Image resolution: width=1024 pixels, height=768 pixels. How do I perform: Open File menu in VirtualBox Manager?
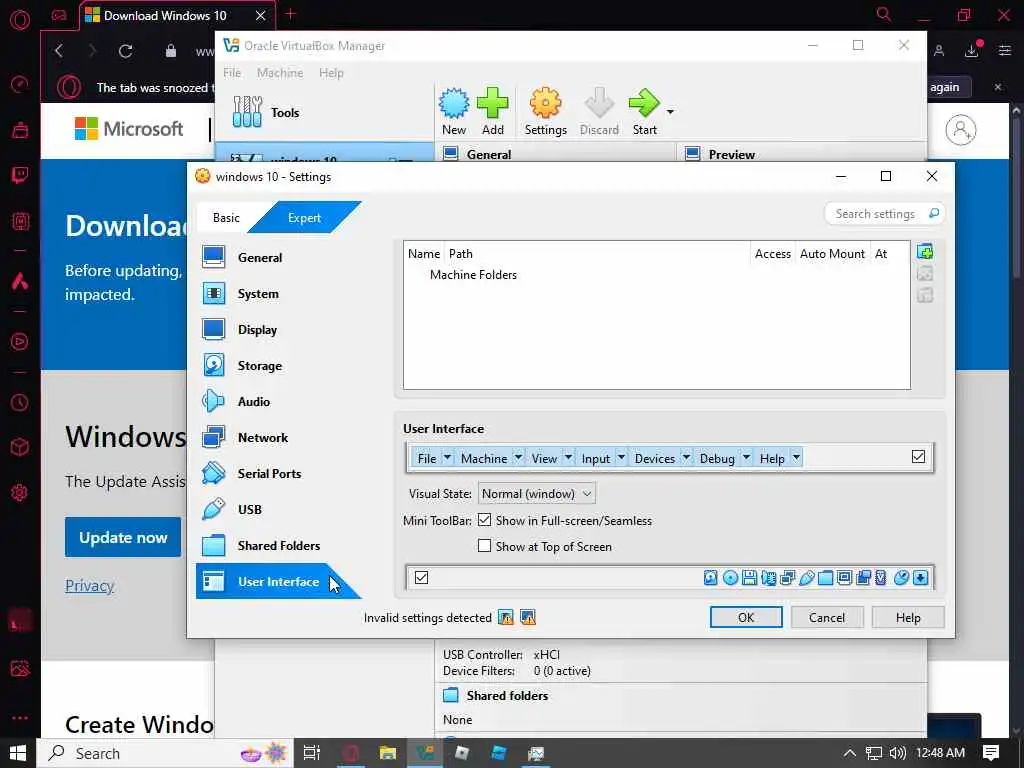(x=232, y=72)
